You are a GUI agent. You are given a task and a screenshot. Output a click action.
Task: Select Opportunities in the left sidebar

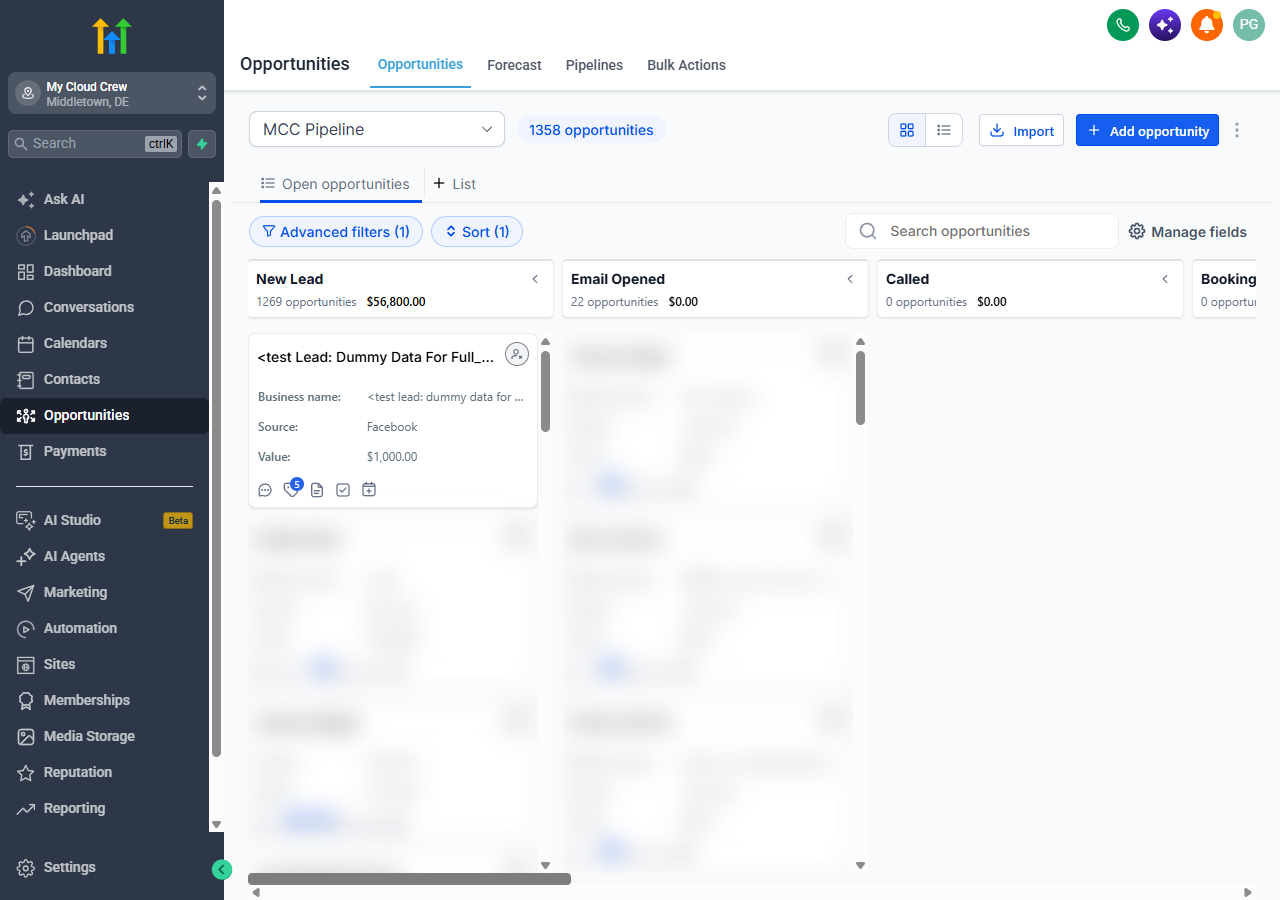[104, 415]
